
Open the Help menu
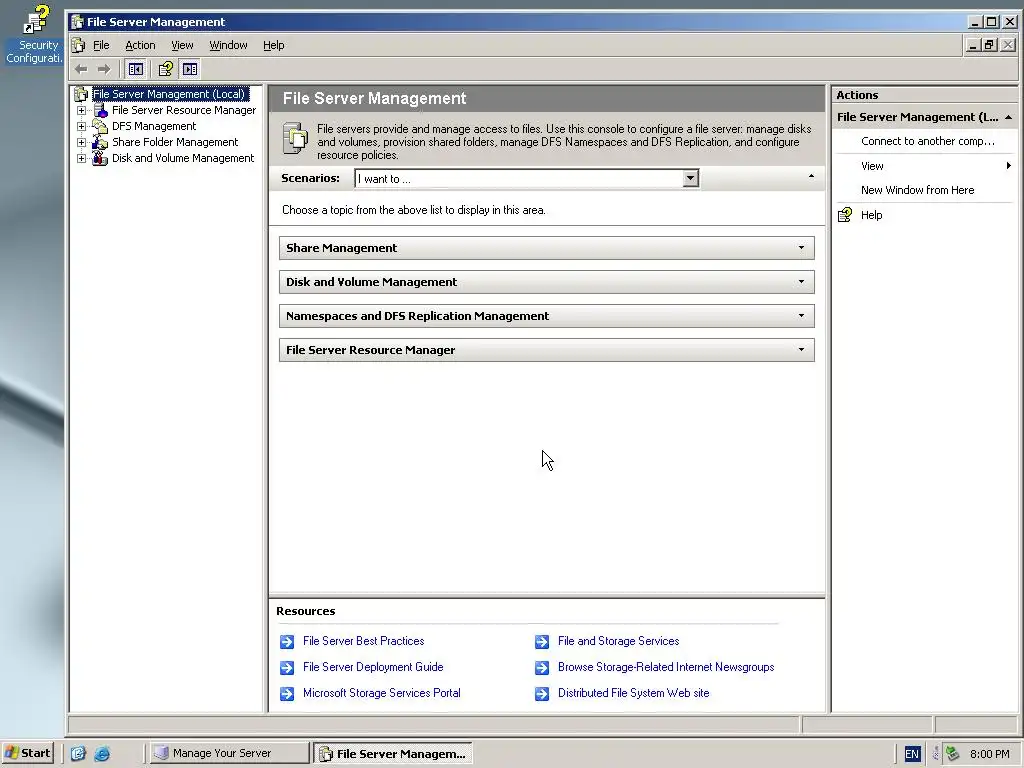[x=274, y=45]
